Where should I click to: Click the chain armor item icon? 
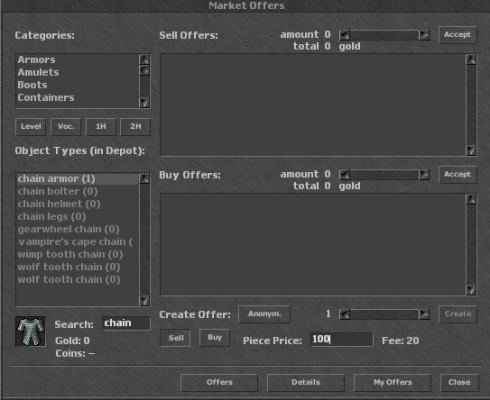31,331
